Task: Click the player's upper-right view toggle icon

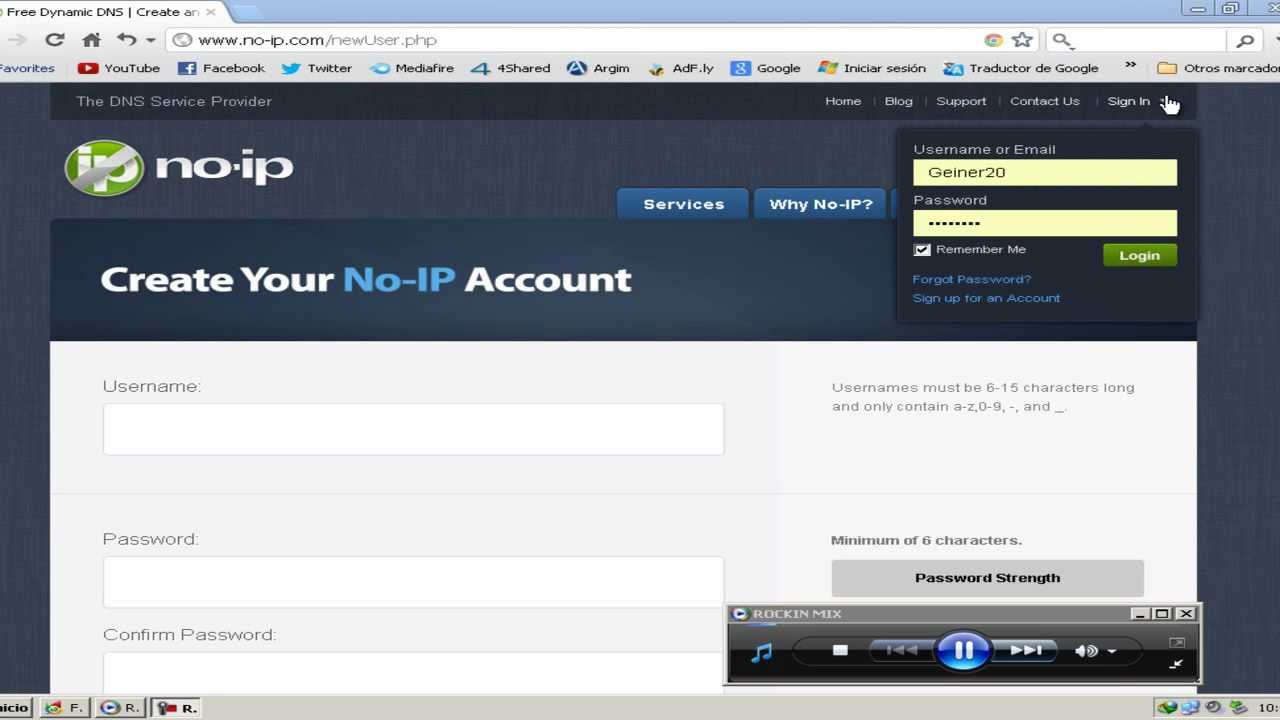Action: coord(1176,642)
